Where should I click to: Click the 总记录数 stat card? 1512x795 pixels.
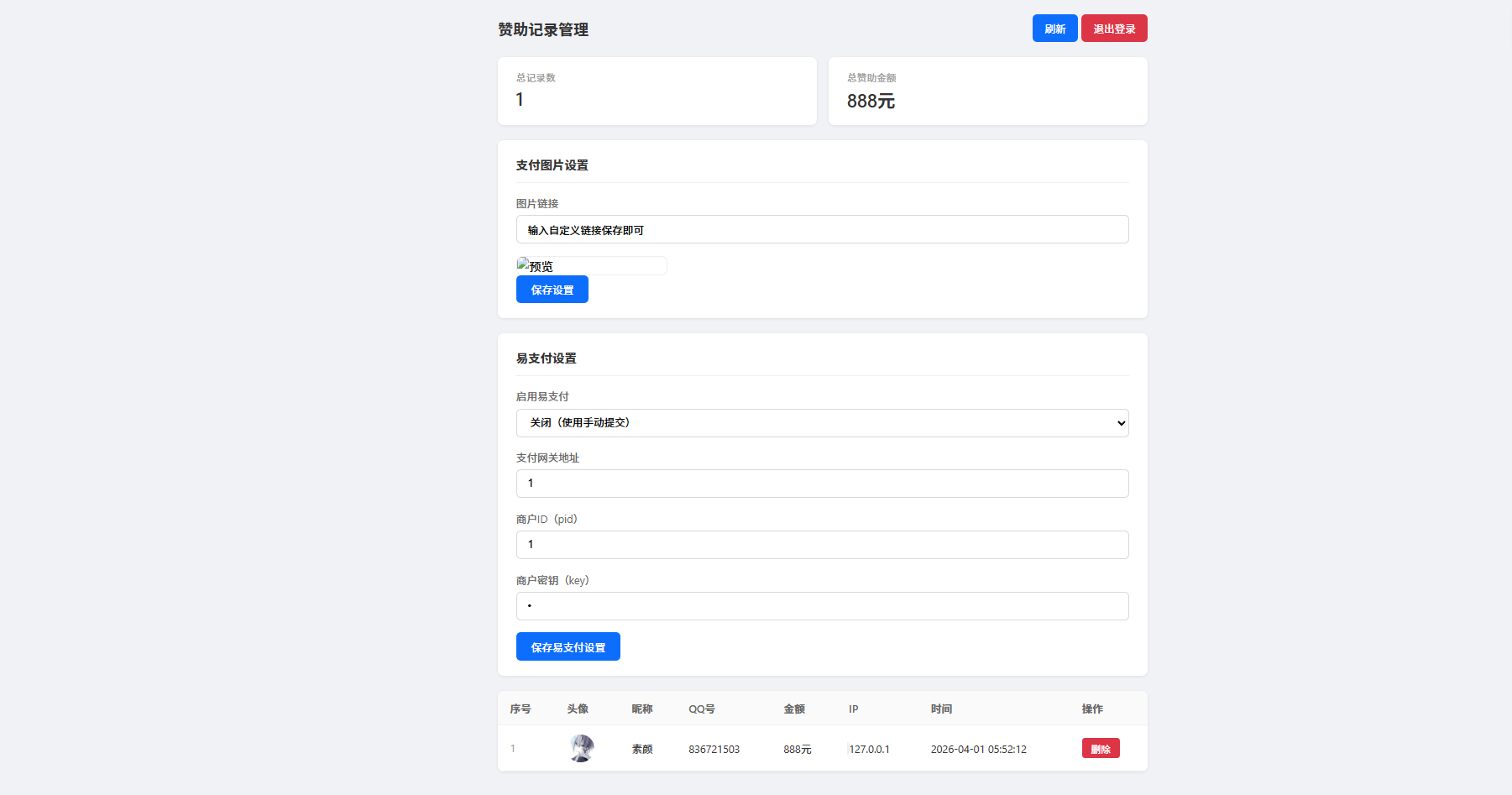pyautogui.click(x=657, y=91)
